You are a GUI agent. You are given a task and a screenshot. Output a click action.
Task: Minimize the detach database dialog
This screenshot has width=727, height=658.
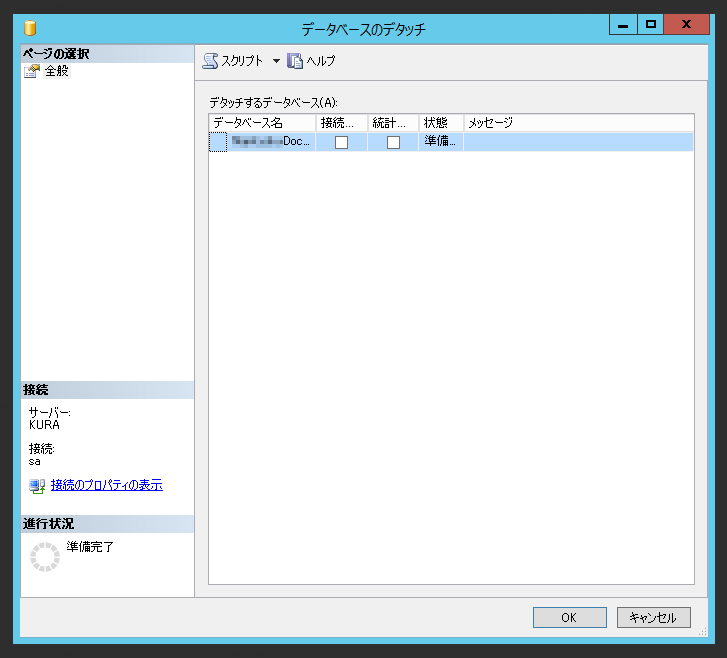(x=623, y=25)
